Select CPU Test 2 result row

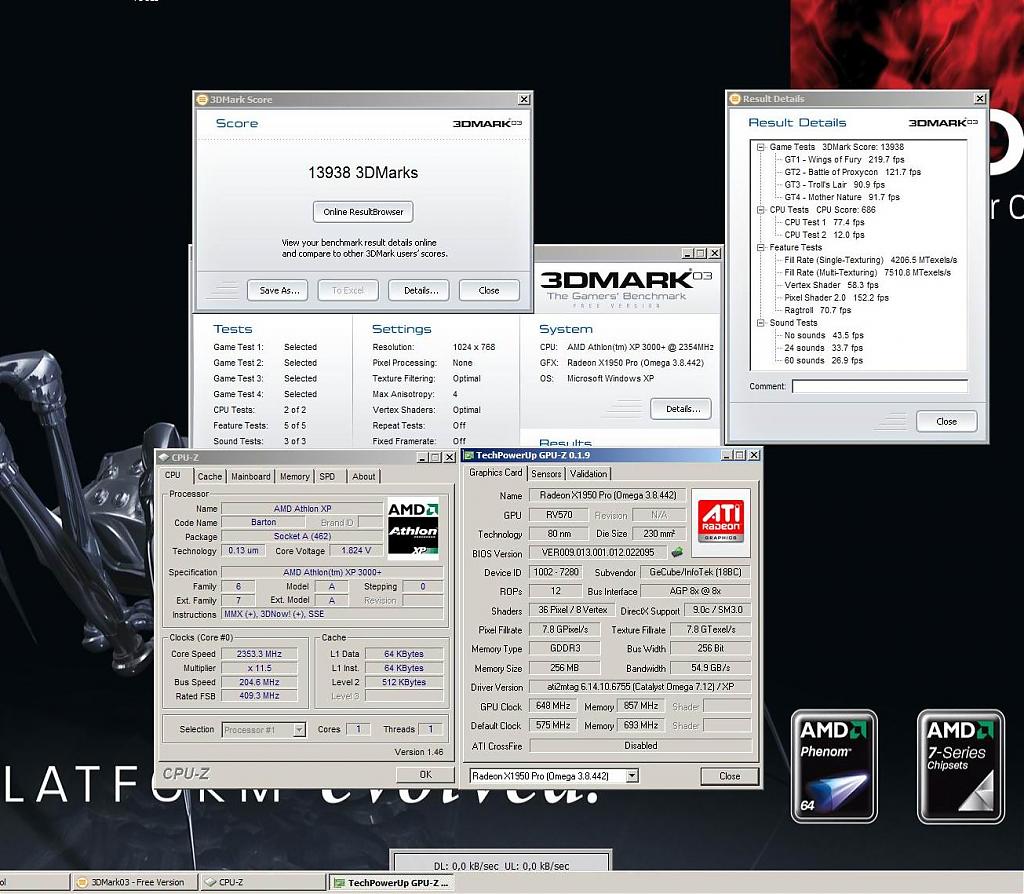tap(824, 234)
